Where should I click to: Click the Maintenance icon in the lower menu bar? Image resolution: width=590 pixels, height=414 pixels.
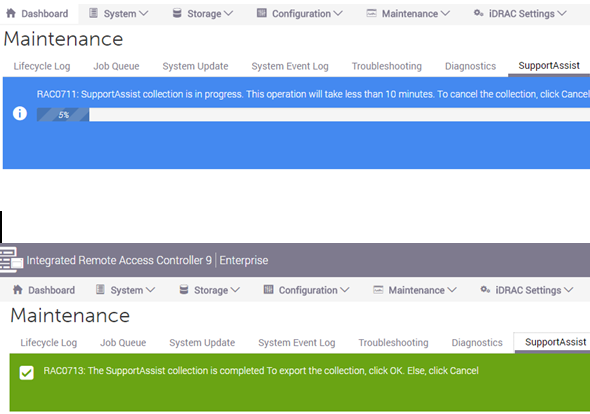[378, 290]
